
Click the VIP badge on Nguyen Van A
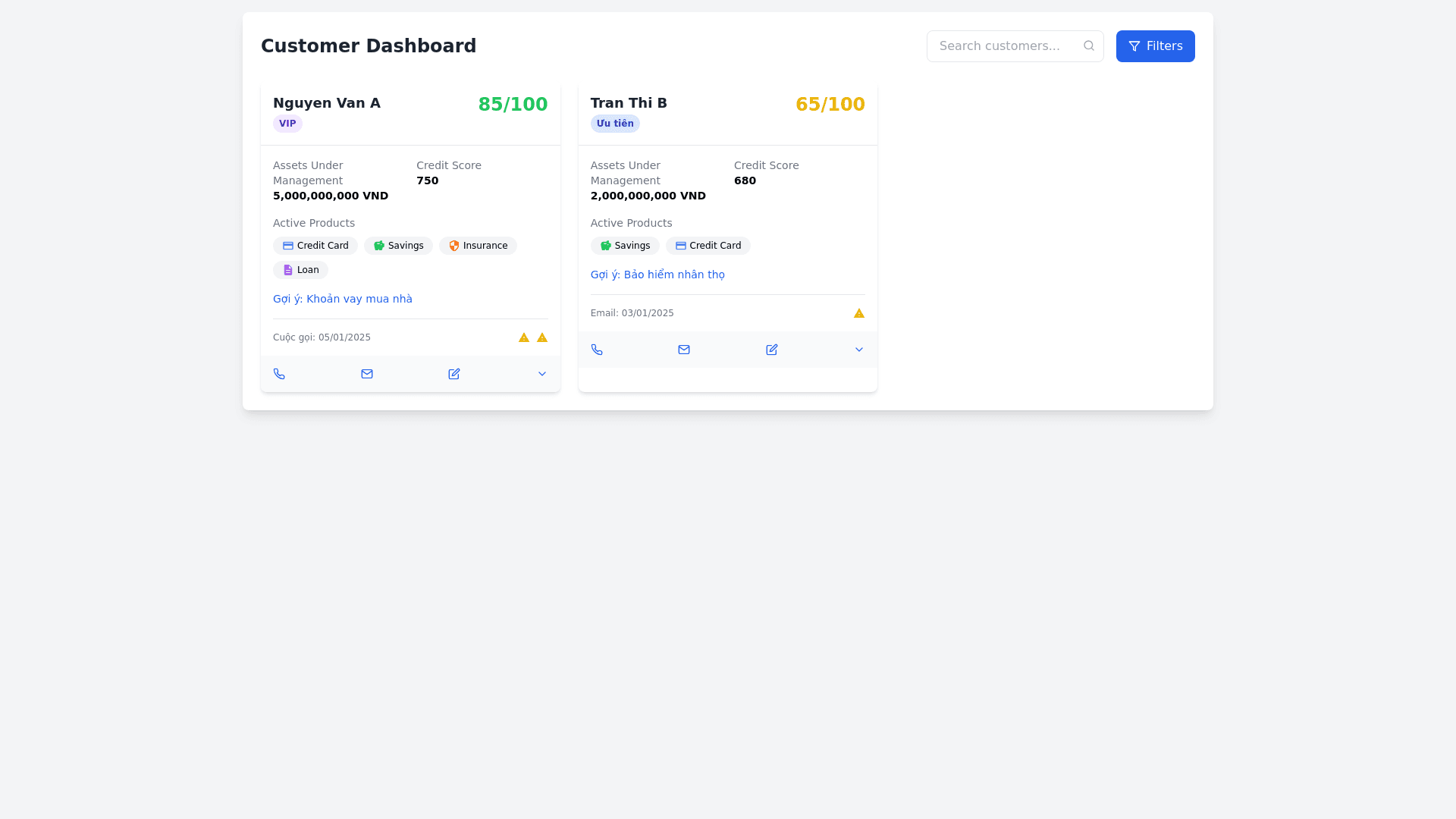pyautogui.click(x=287, y=124)
